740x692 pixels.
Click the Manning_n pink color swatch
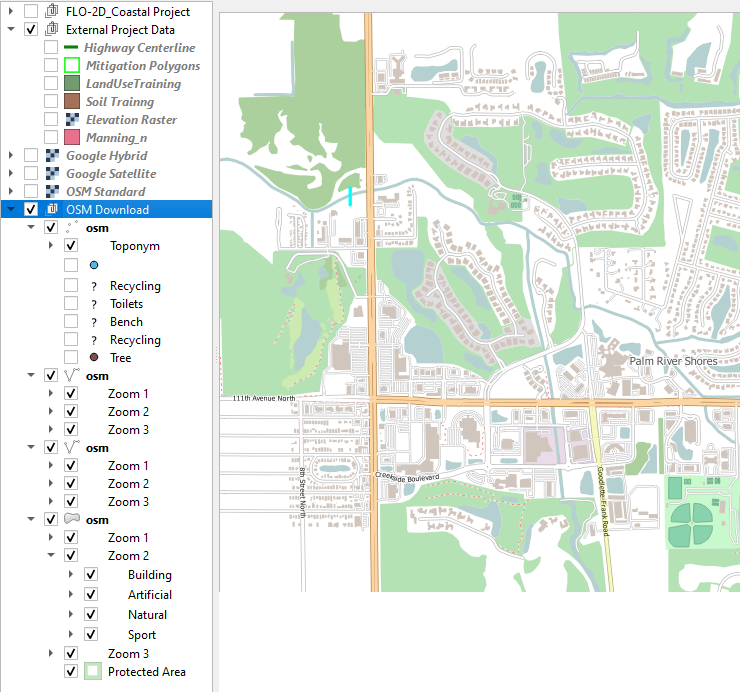(x=71, y=138)
